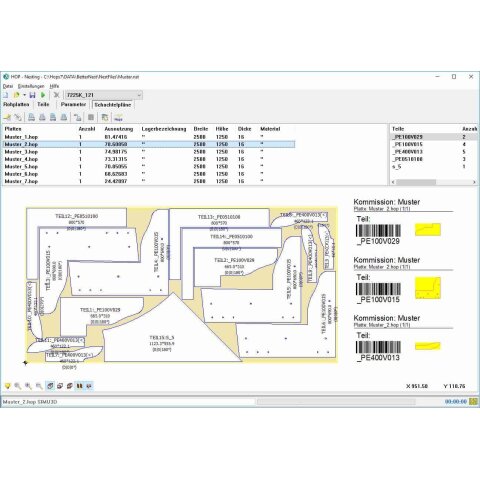Click the second 3D box view icon
Image resolution: width=480 pixels, height=480 pixels.
pyautogui.click(x=60, y=386)
